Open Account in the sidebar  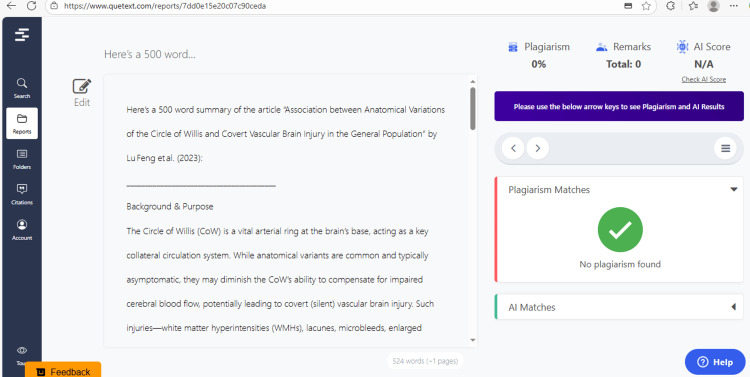tap(22, 230)
